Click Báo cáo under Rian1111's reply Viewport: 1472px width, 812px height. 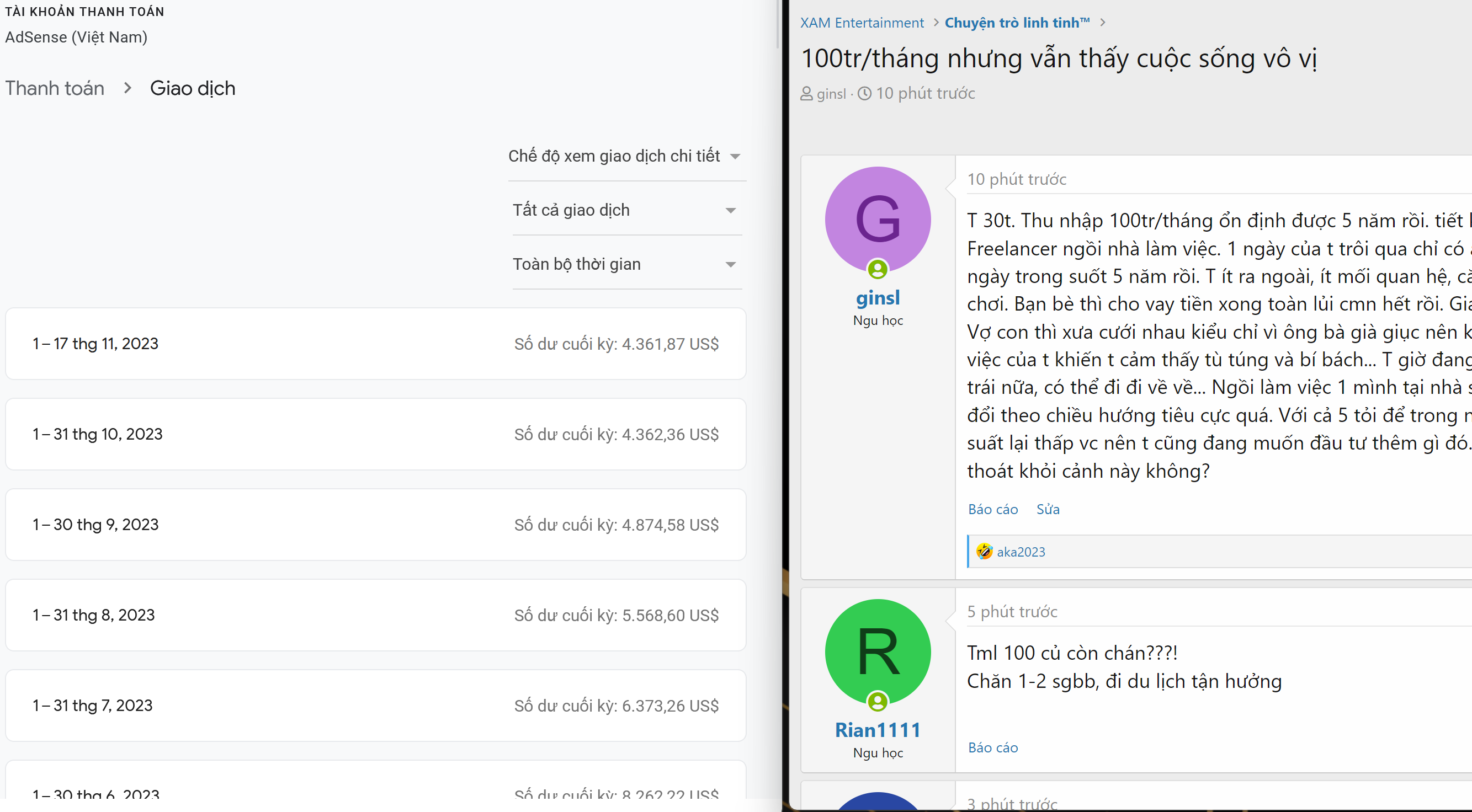pos(992,747)
